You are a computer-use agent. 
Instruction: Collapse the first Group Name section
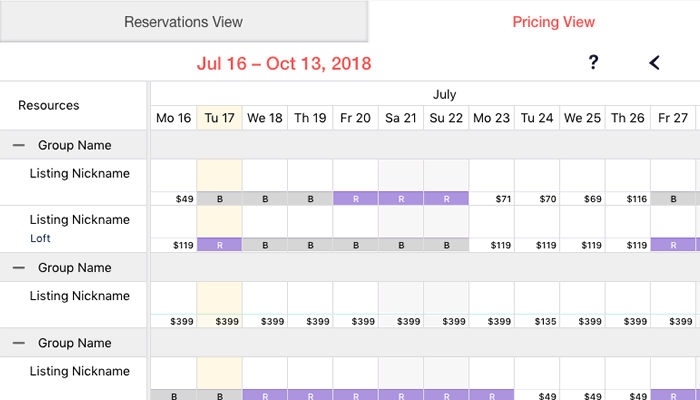click(19, 145)
